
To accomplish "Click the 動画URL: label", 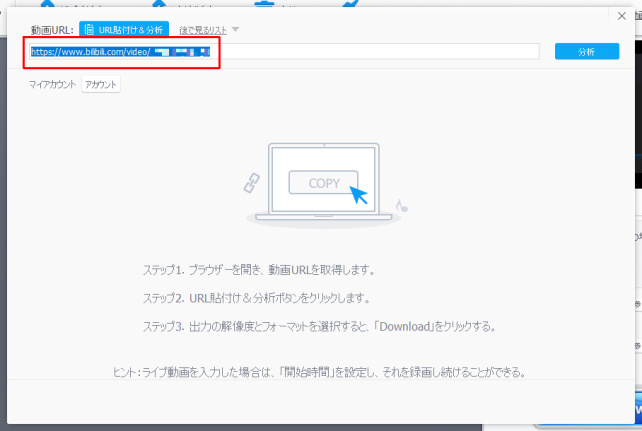I will tap(52, 30).
